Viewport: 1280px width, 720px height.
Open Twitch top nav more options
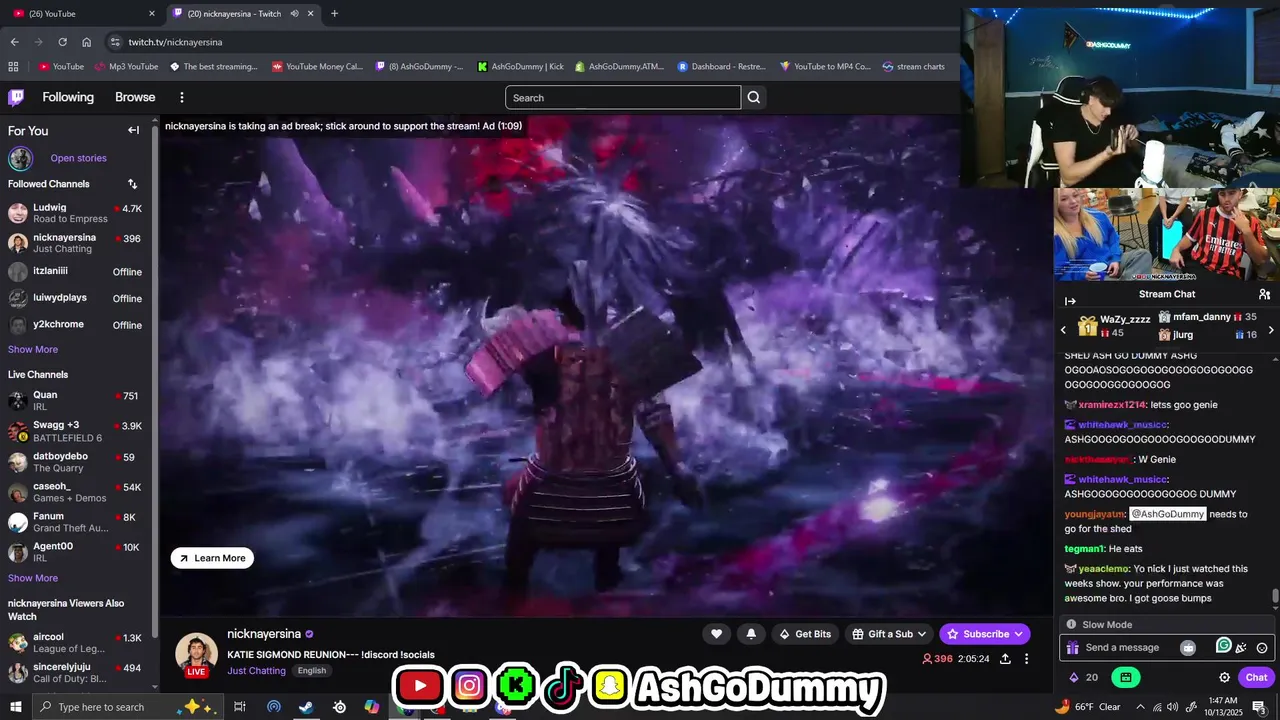pyautogui.click(x=182, y=97)
